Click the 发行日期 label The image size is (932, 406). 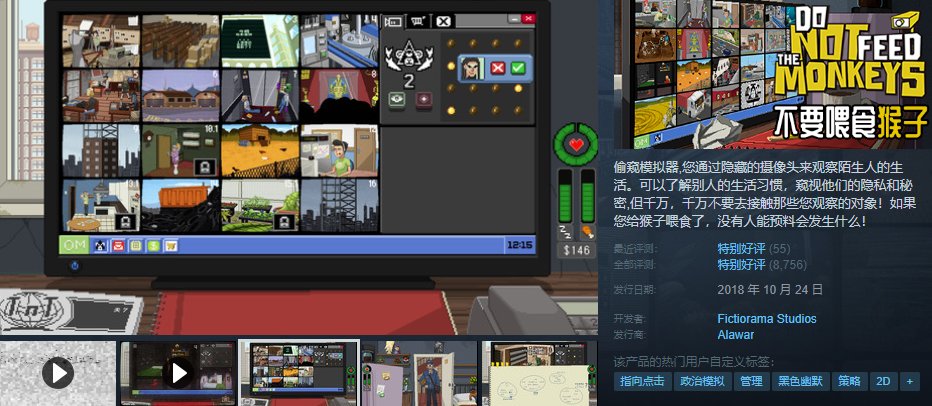coord(635,290)
